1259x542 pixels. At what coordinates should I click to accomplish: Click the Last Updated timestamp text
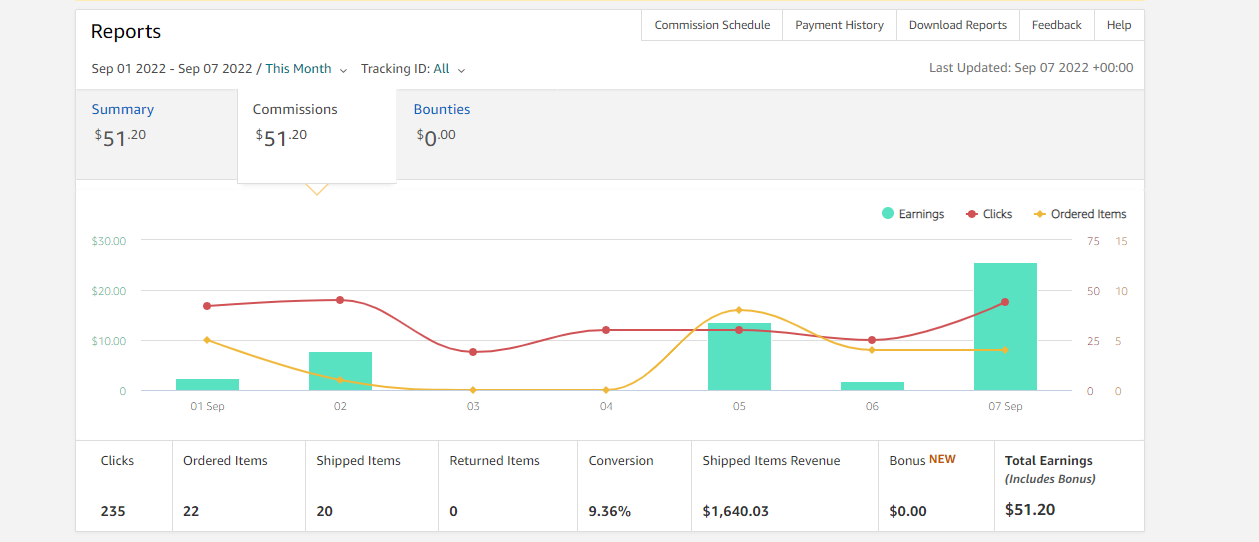pos(1031,68)
